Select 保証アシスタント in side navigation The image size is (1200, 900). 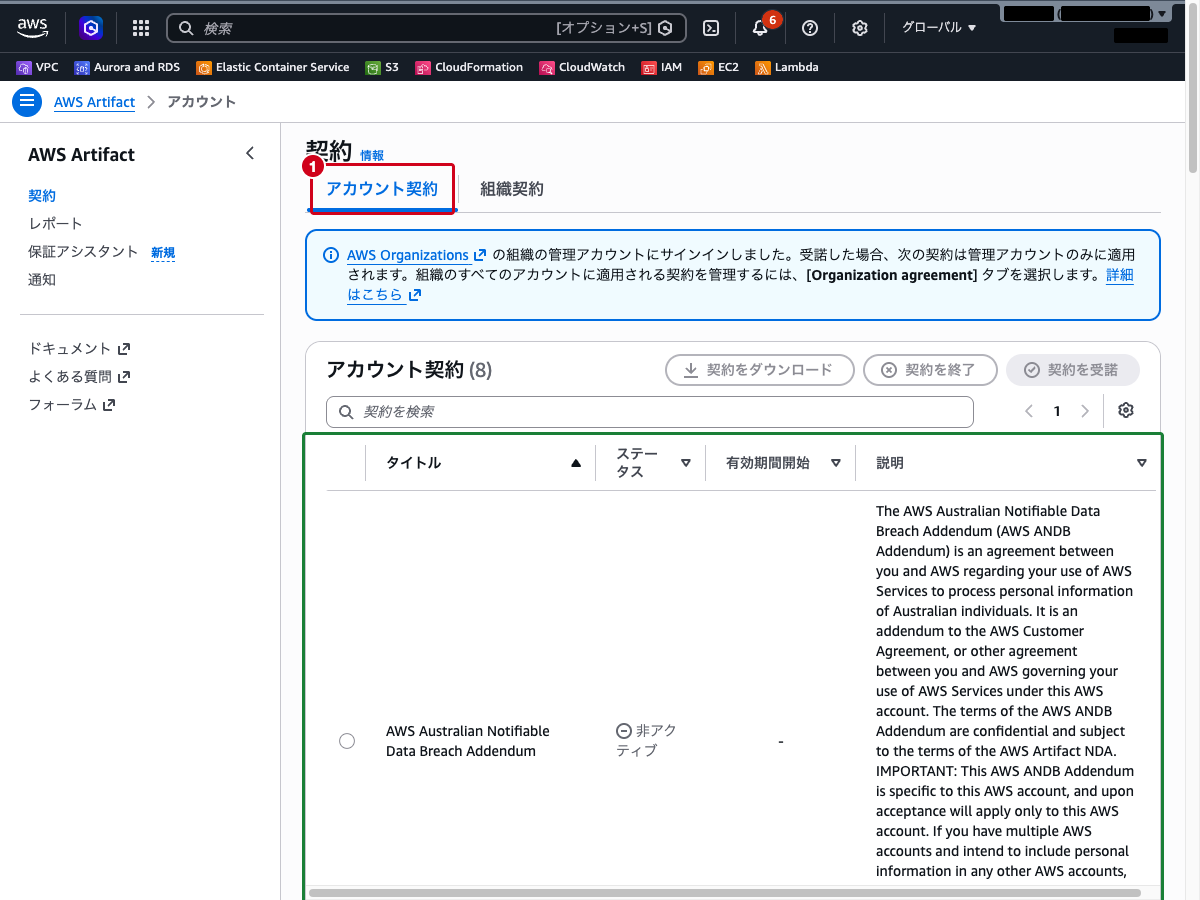point(83,252)
